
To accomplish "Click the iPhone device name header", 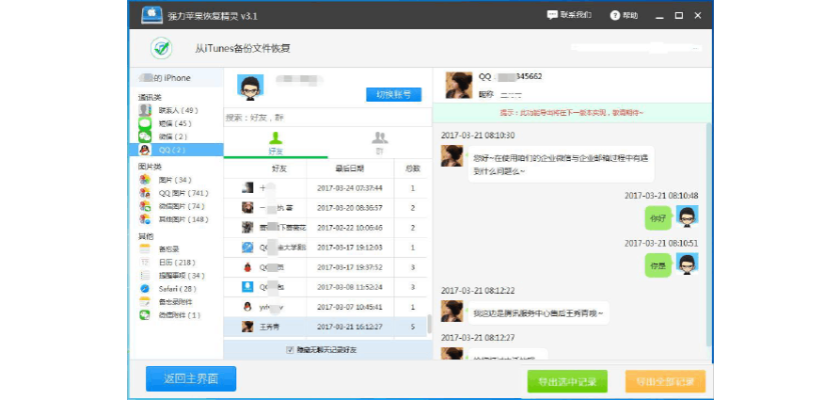I will pyautogui.click(x=176, y=78).
